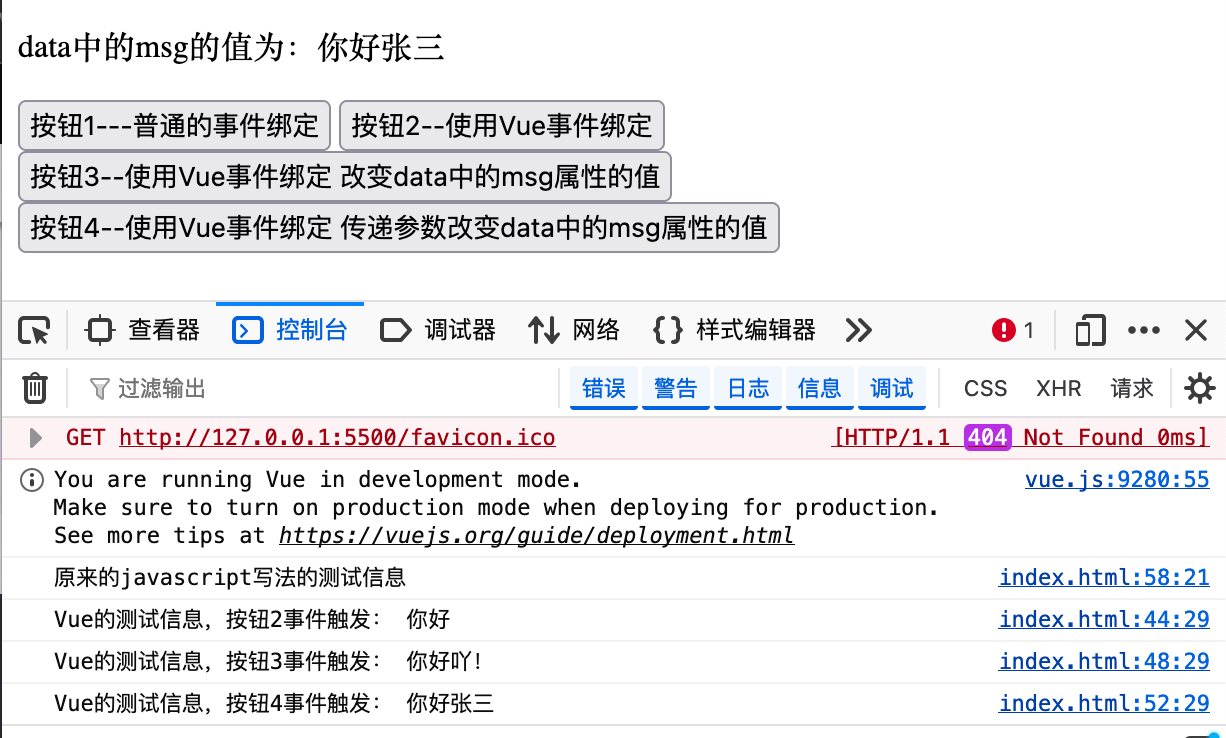1226x738 pixels.
Task: Click the red error count indicator
Action: click(x=1012, y=331)
